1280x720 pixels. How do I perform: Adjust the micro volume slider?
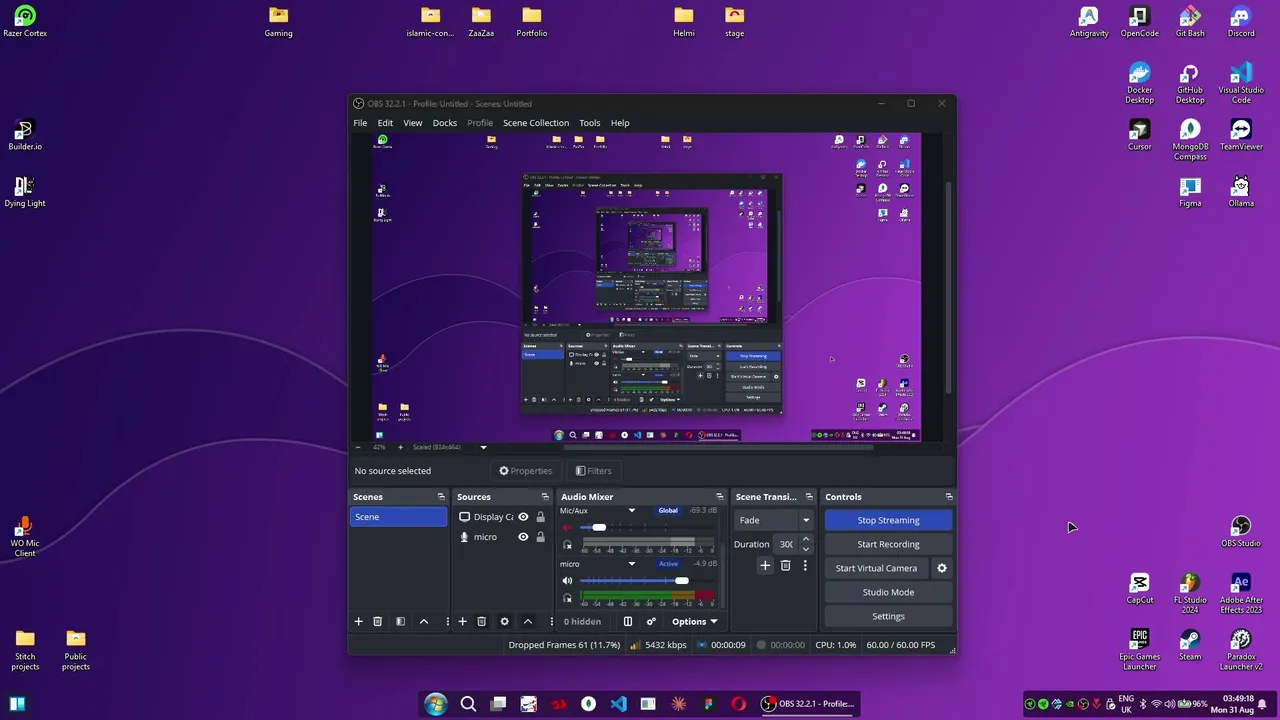(x=682, y=581)
